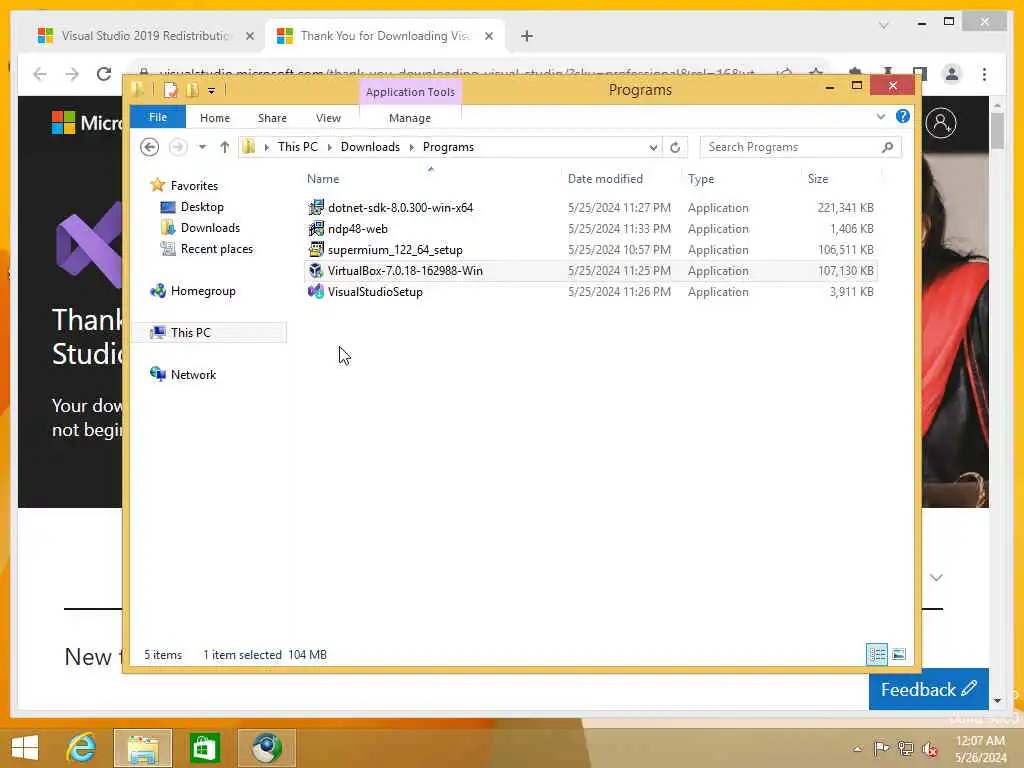Close the Thank You for Downloading tab

(488, 36)
